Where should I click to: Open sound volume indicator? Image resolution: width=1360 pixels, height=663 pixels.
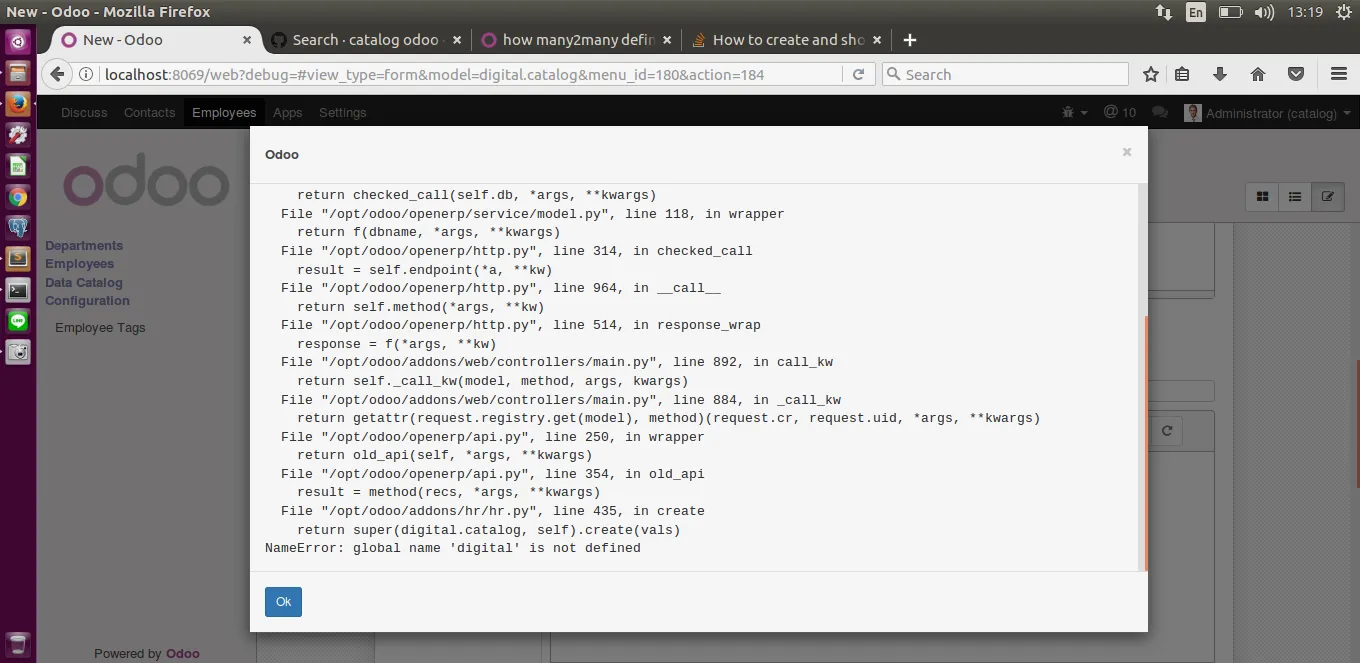click(1264, 12)
